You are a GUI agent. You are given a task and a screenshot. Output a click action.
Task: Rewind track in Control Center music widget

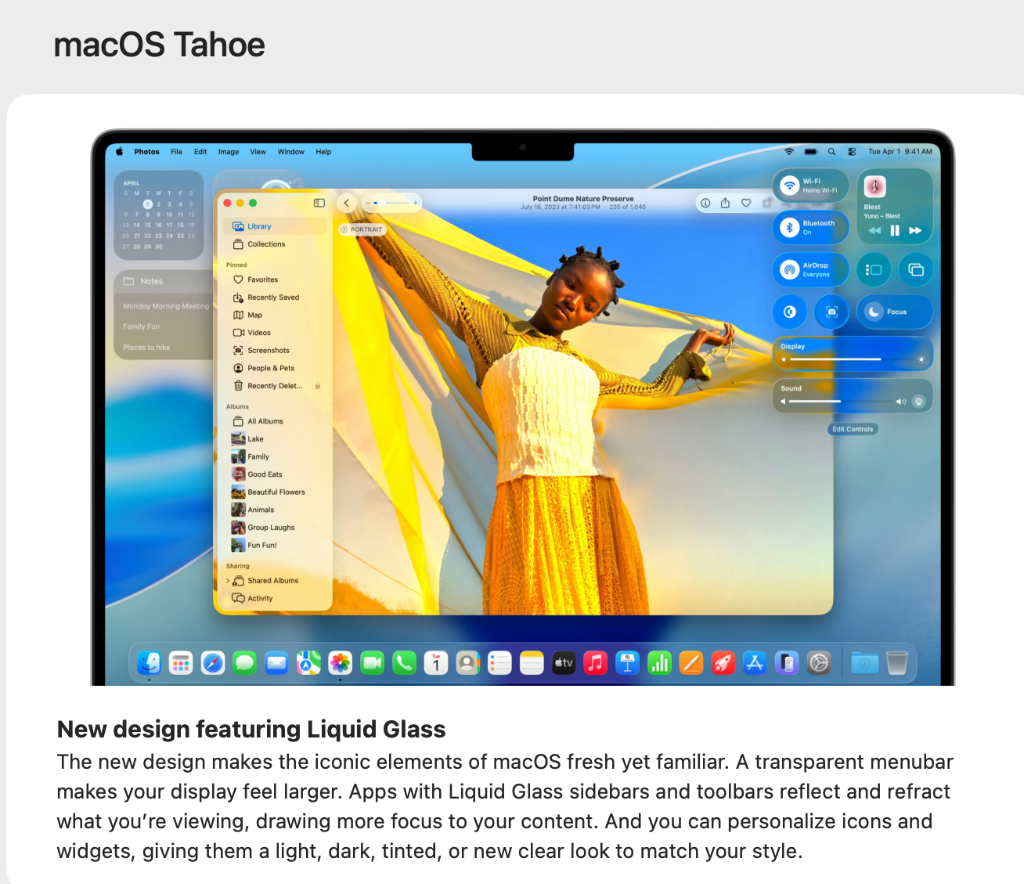874,230
